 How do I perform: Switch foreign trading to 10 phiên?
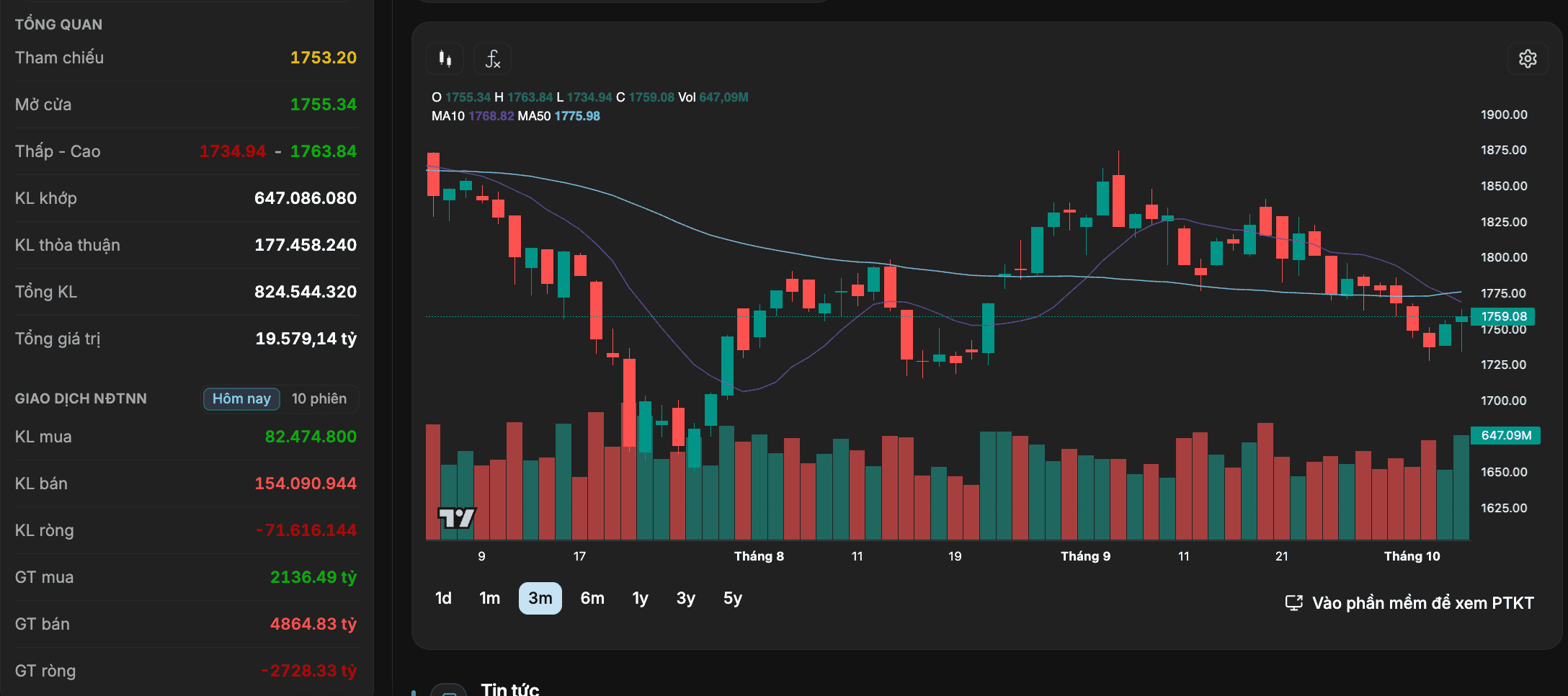coord(319,398)
